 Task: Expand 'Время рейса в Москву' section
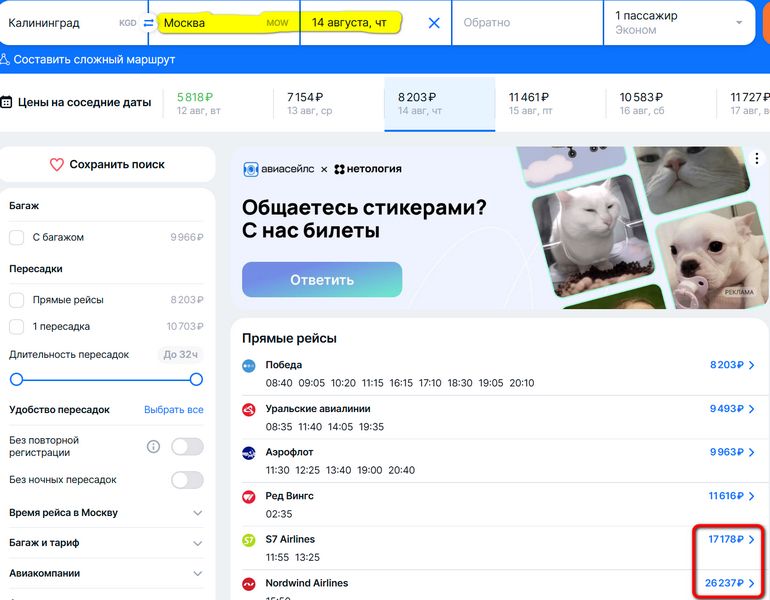point(106,513)
